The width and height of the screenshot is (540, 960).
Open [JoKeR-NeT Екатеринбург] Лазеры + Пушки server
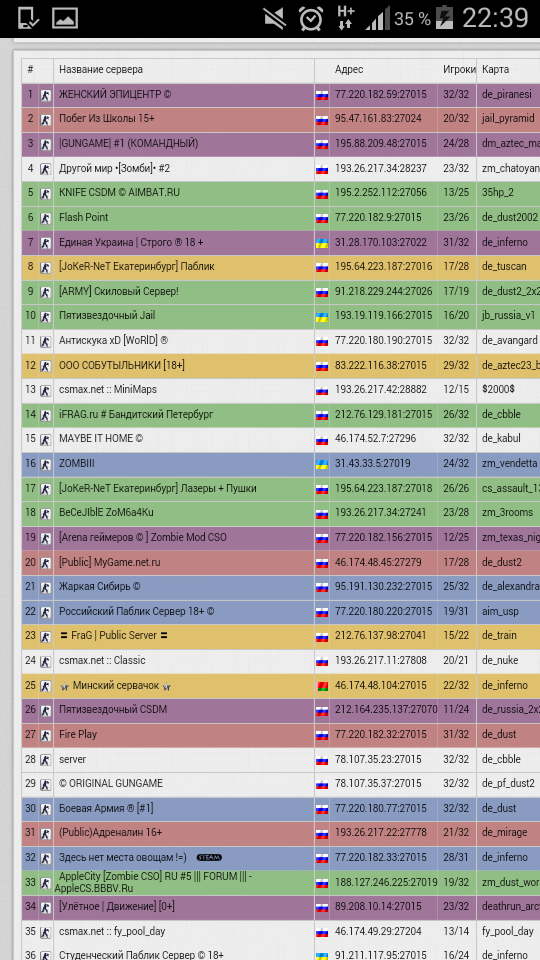click(x=157, y=488)
